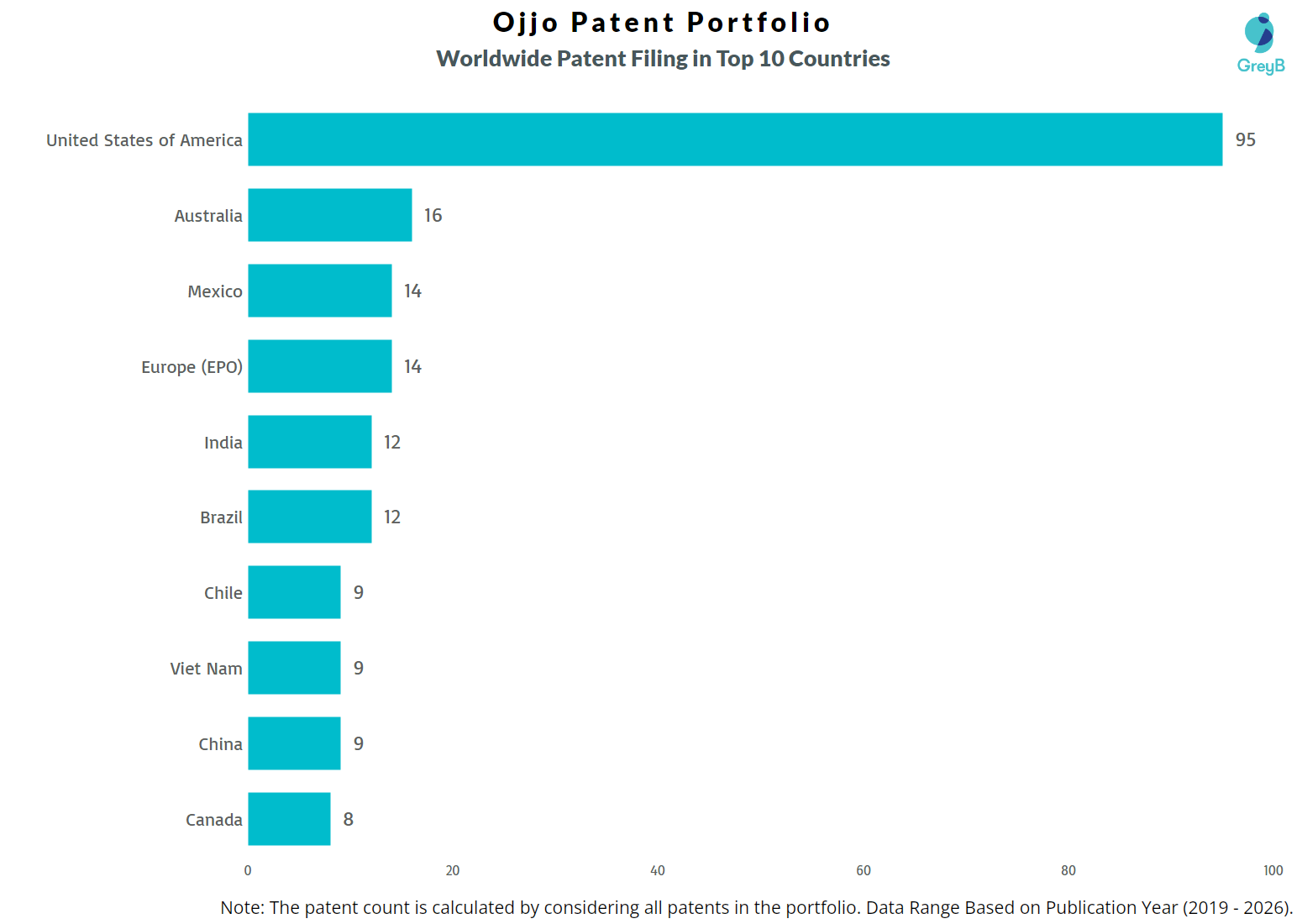Click the x-axis tick labeled 100

(1273, 870)
